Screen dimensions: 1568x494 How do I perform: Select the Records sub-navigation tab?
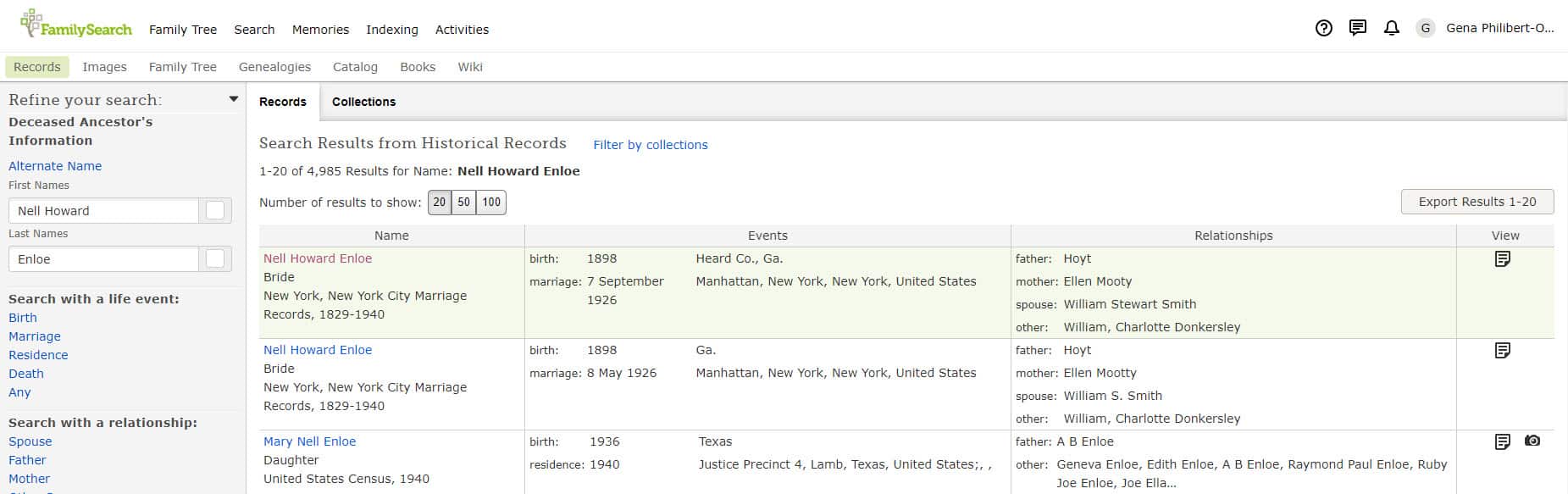(x=37, y=67)
